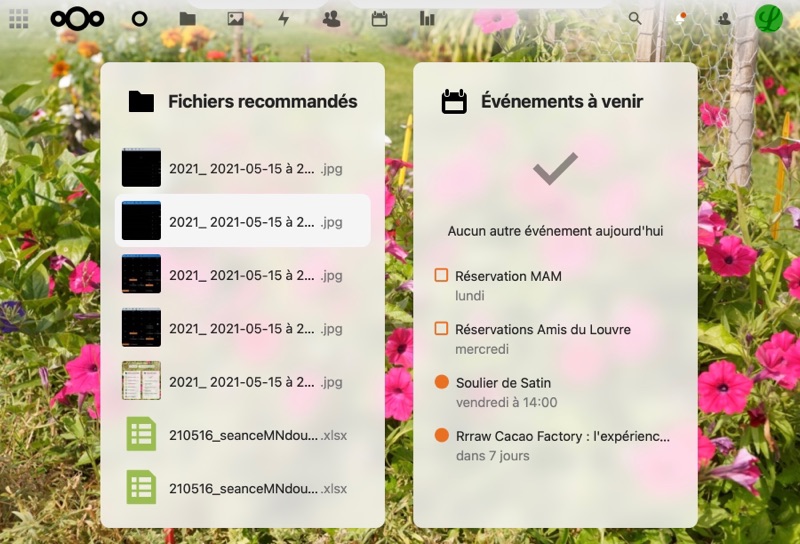Click the search magnifier icon

635,18
